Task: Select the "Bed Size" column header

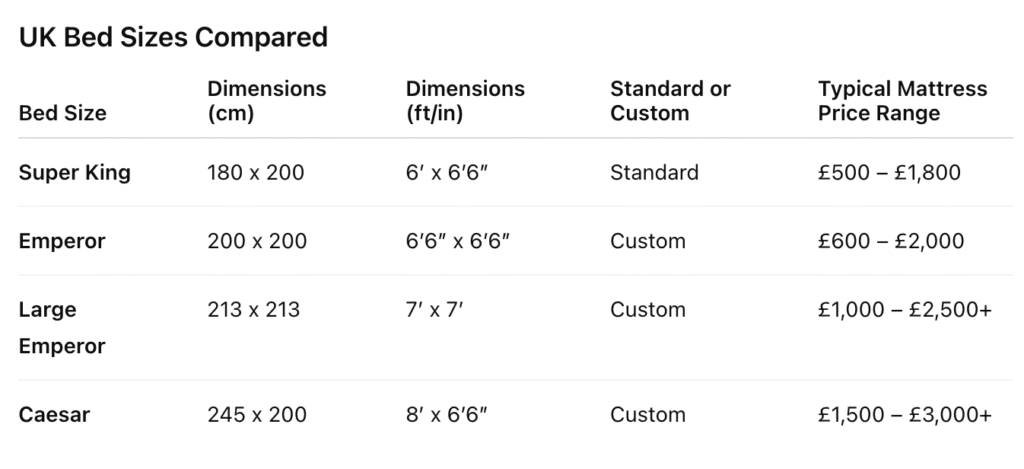Action: pos(62,113)
